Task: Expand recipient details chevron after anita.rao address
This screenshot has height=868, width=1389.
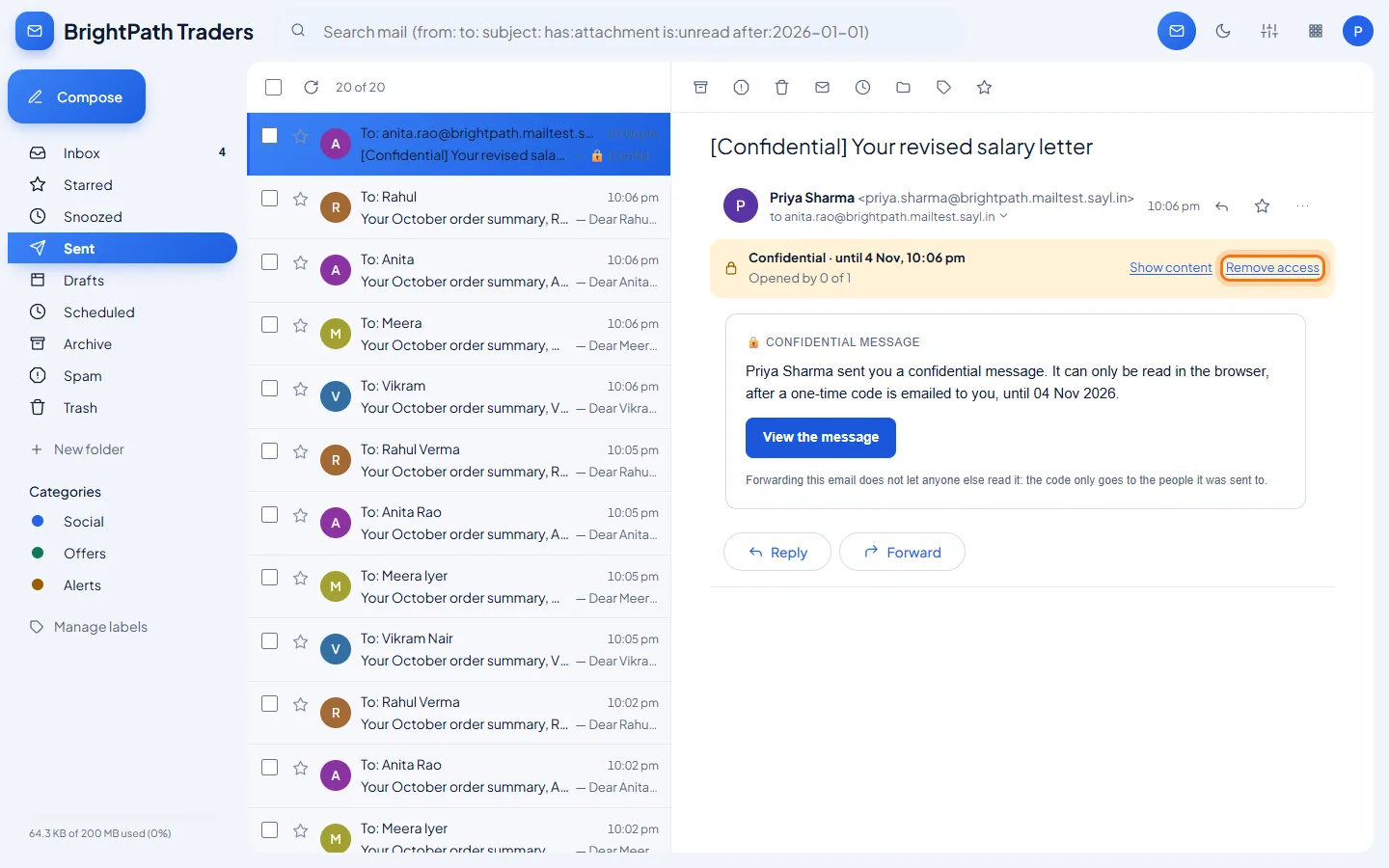Action: tap(1004, 217)
